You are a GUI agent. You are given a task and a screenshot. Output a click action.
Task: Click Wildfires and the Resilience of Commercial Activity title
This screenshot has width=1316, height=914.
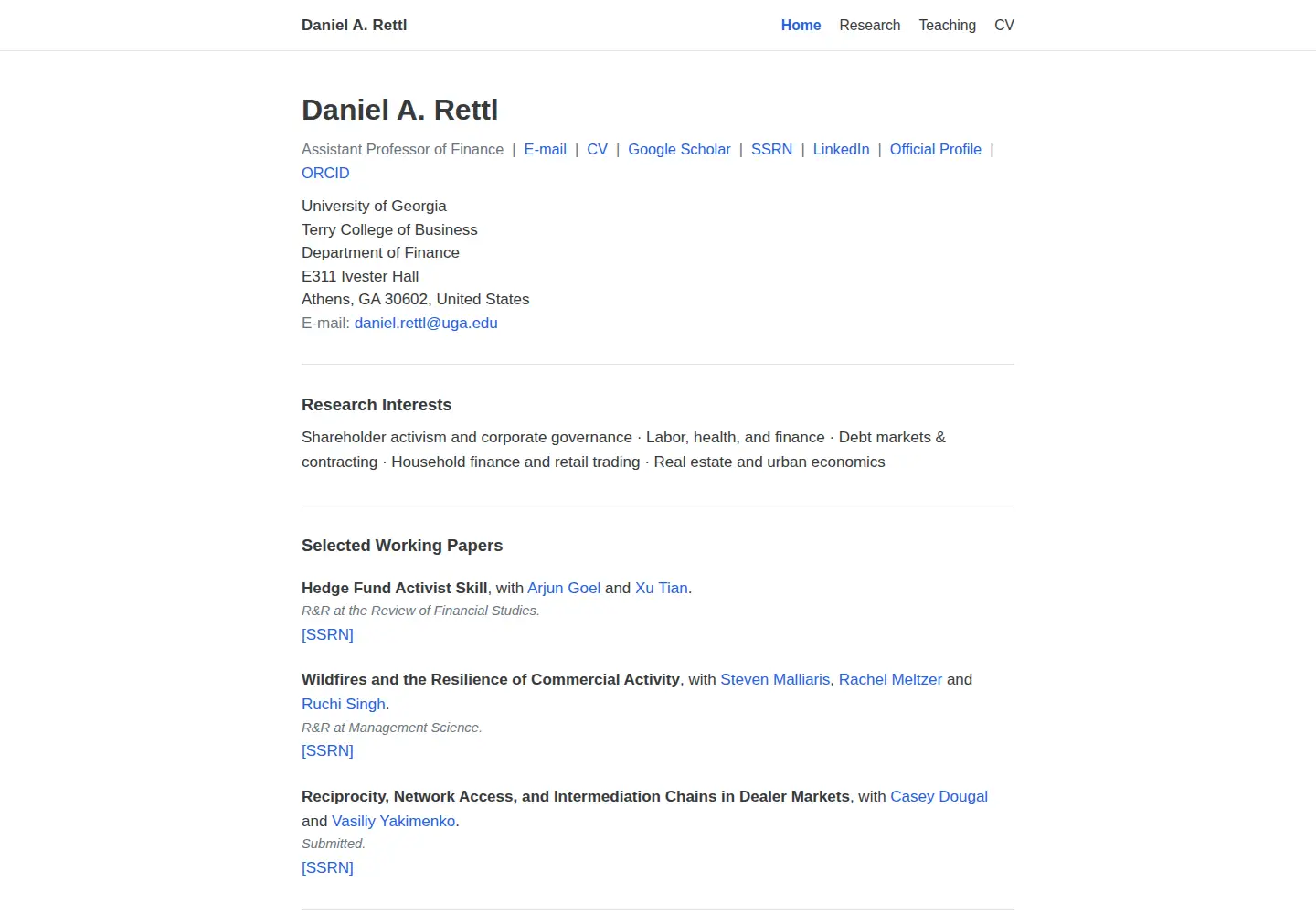491,680
